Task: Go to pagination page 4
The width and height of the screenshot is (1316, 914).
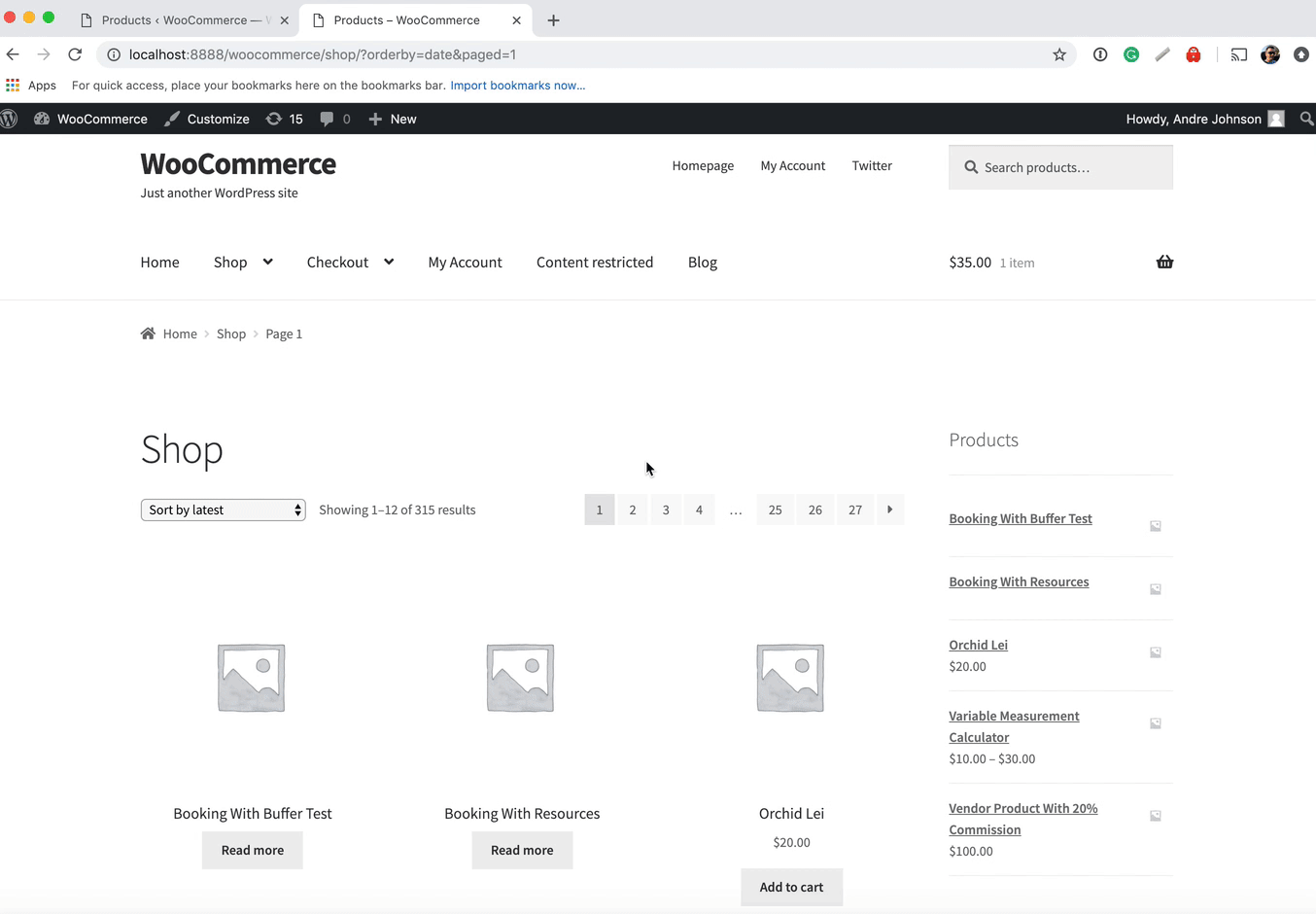Action: (x=699, y=510)
